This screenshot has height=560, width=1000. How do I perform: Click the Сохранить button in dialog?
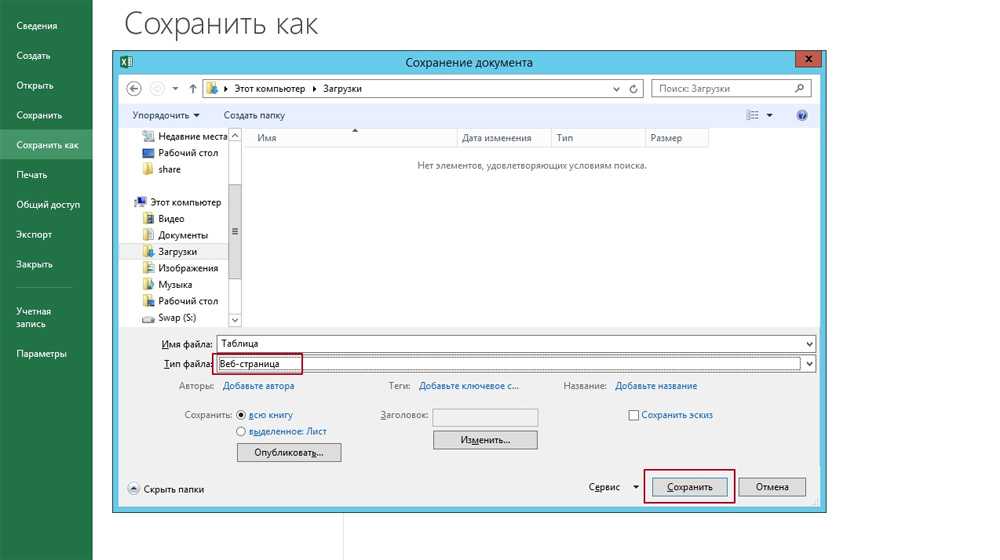690,487
